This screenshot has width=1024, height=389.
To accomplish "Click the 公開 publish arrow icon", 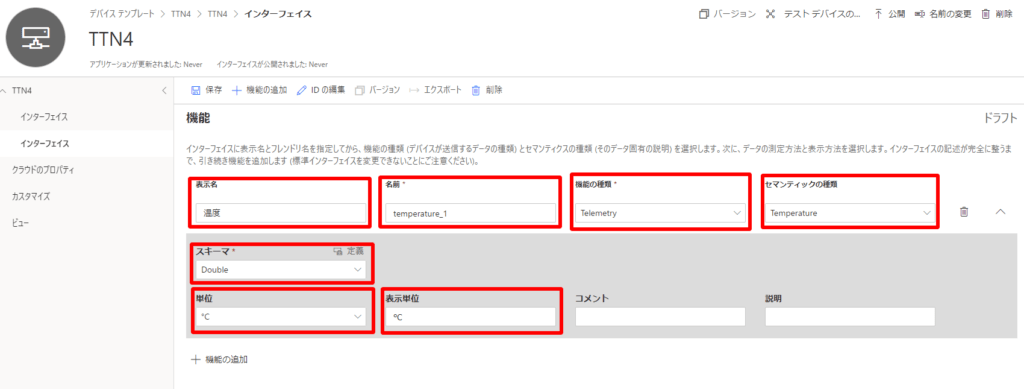I will click(878, 14).
